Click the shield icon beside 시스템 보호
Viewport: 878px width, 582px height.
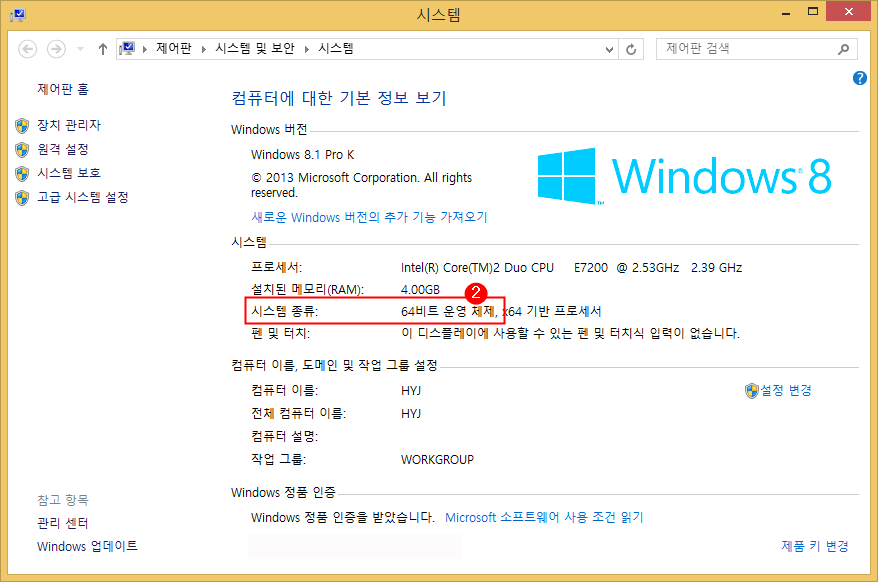point(22,174)
